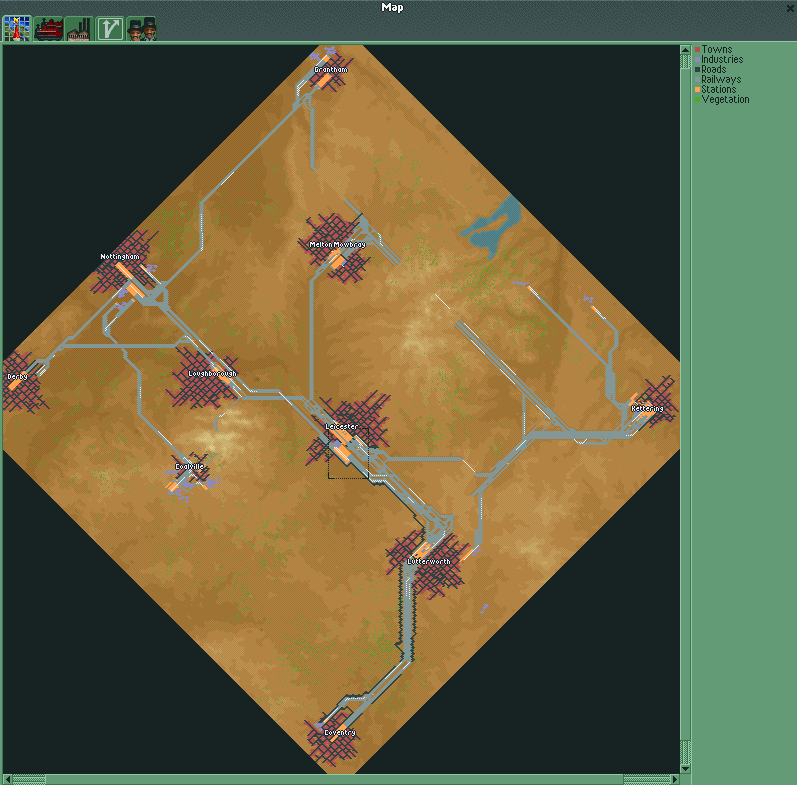Screen dimensions: 797x785
Task: Click the Coventry town label
Action: (340, 733)
